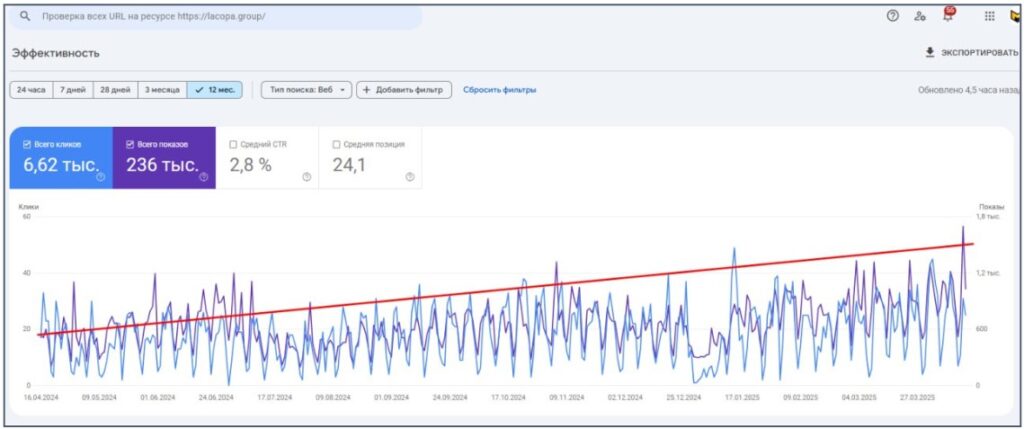Enable the Средняя позиция checkbox

(336, 144)
